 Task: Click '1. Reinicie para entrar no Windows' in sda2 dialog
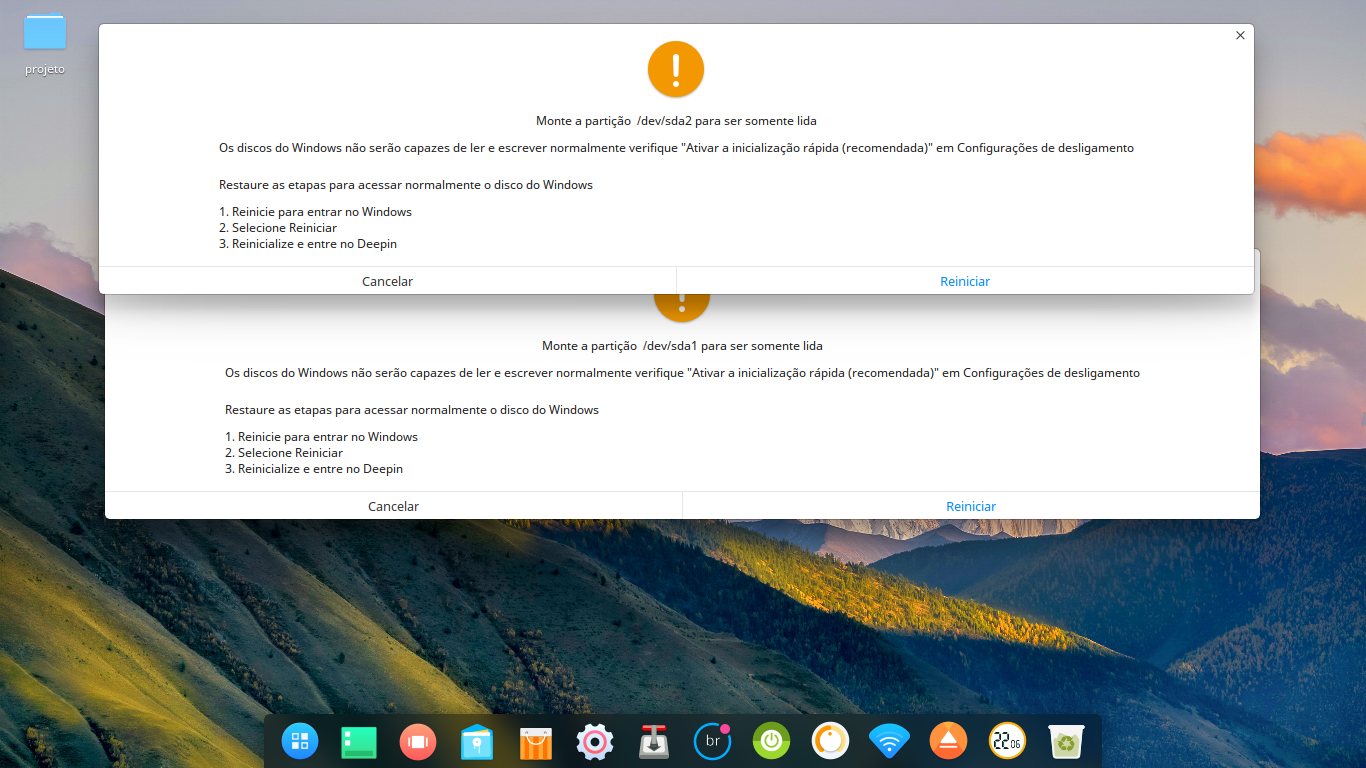point(315,212)
